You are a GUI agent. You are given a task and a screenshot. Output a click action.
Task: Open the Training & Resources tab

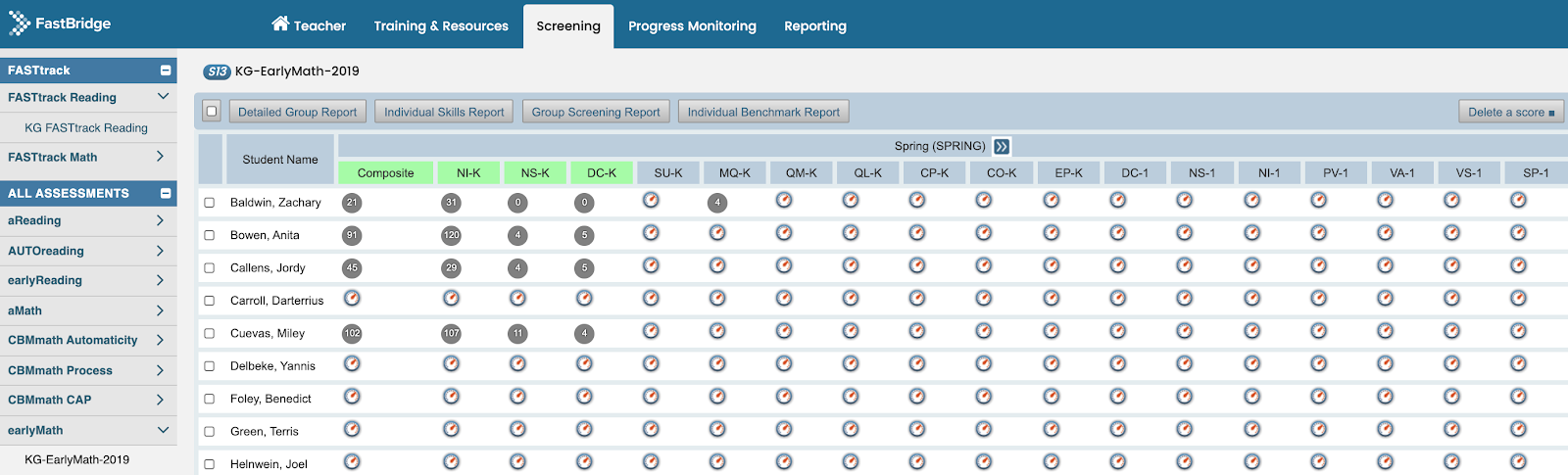point(441,25)
